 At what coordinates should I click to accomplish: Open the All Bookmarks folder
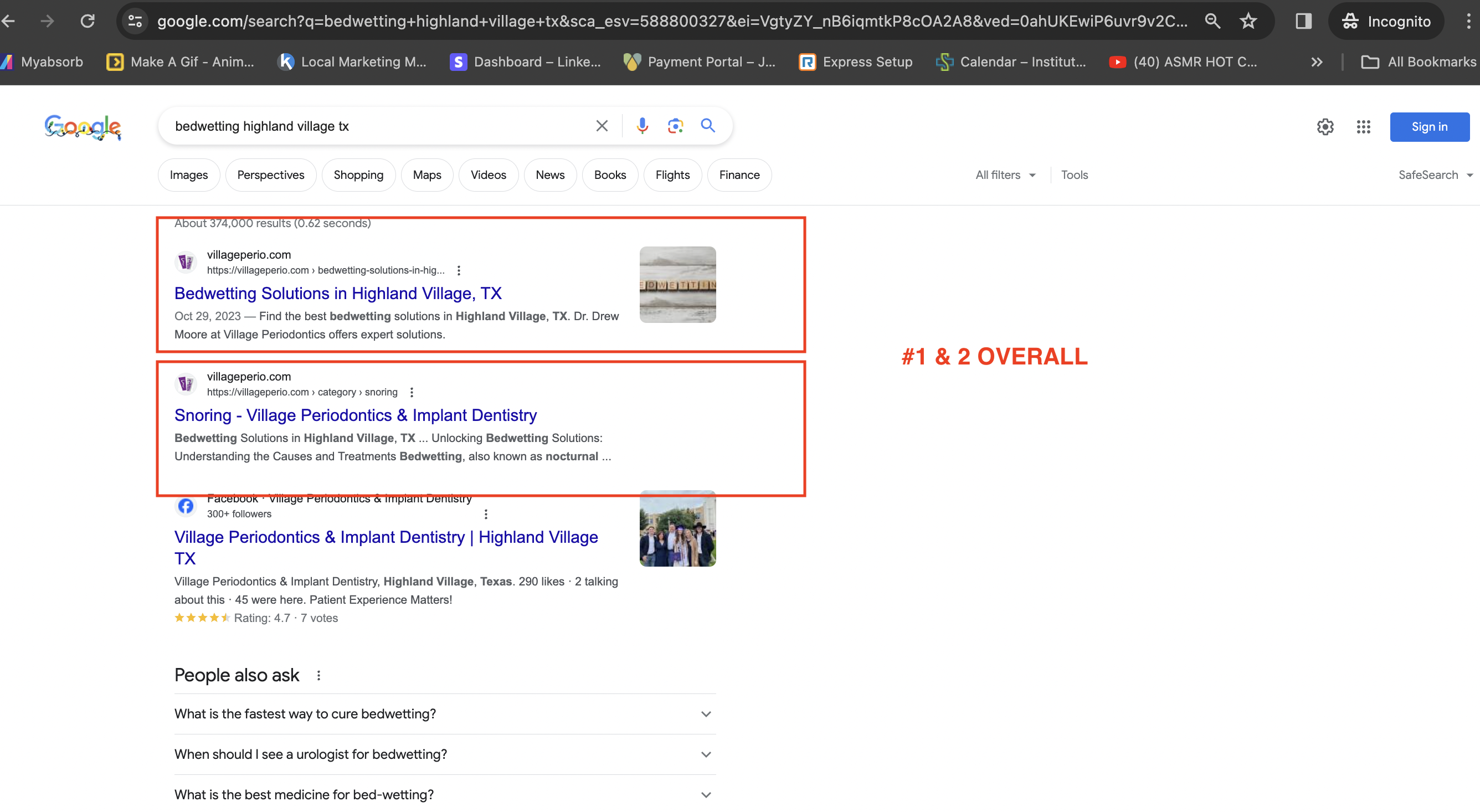1419,61
